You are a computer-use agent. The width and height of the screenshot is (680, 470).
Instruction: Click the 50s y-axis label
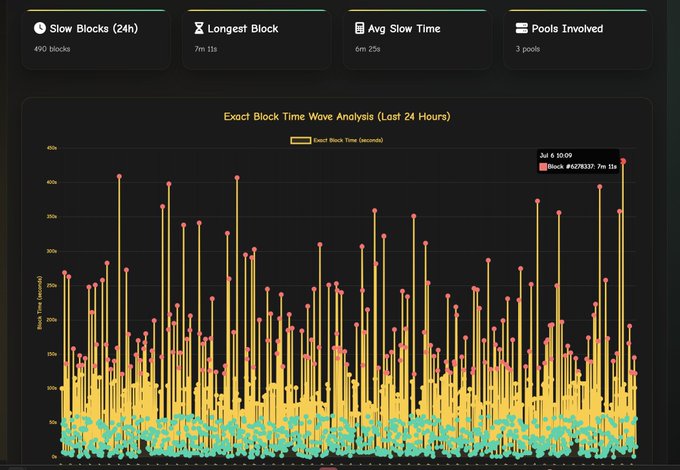[x=53, y=422]
